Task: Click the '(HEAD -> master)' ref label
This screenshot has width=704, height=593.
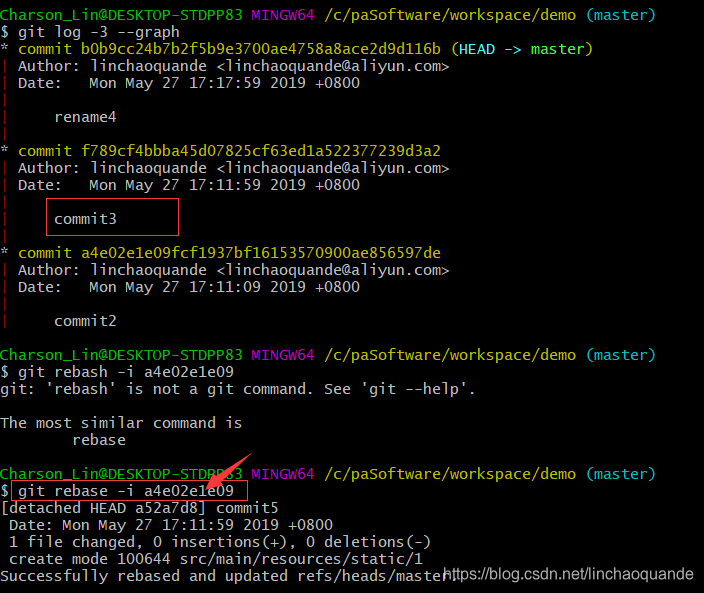Action: pyautogui.click(x=522, y=48)
